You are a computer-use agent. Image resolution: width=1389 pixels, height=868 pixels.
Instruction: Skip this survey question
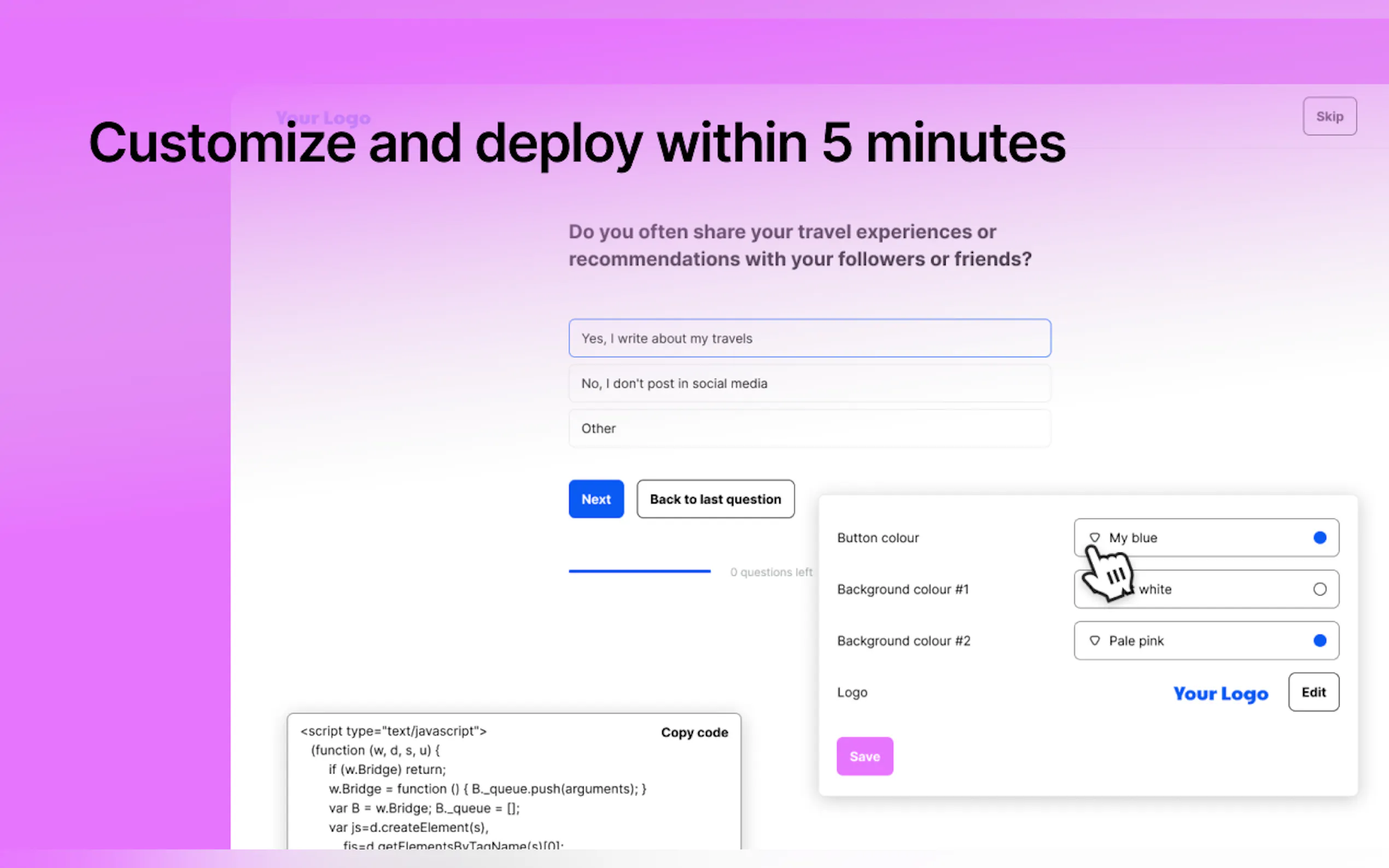click(x=1329, y=116)
